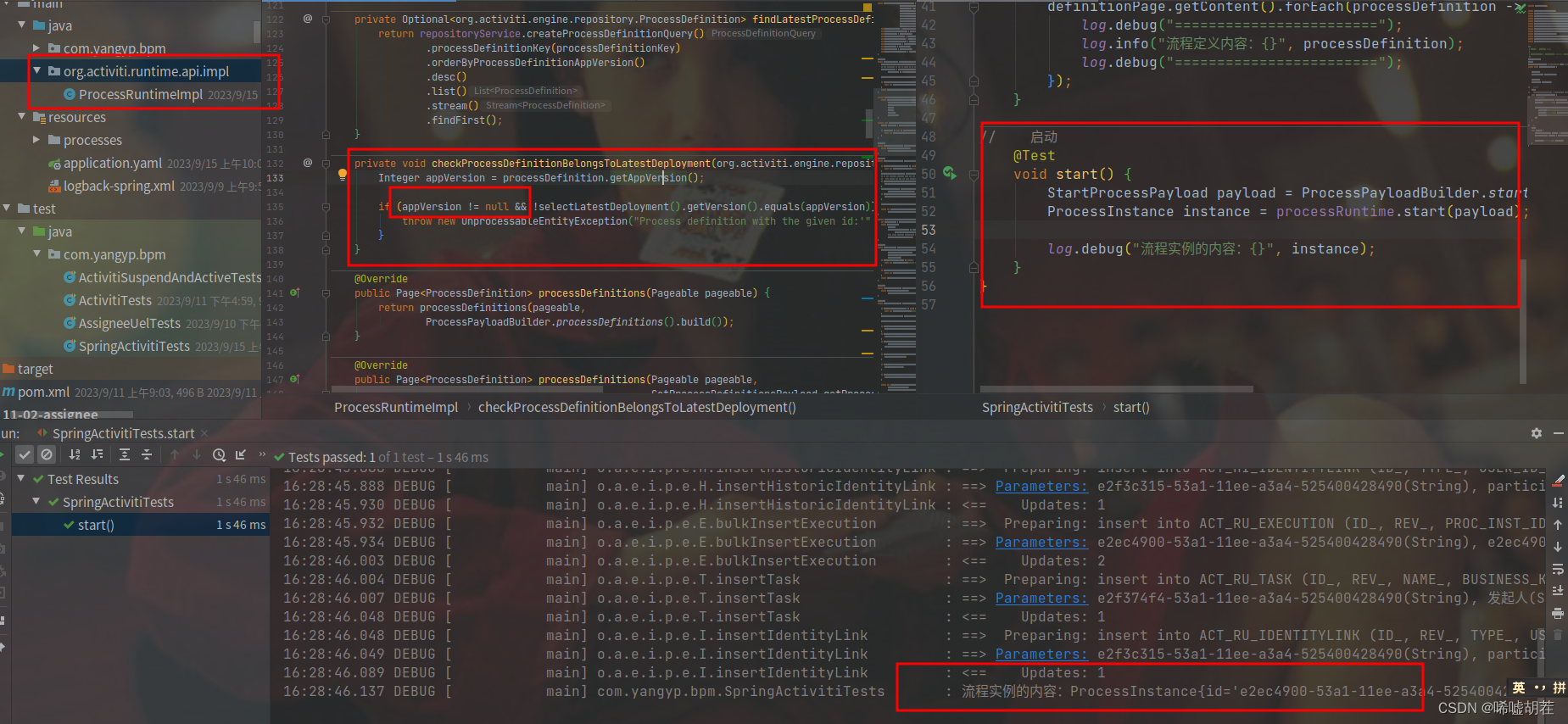Click ProcessRuntimeImpl breadcrumb
Viewport: 1568px width, 724px height.
396,407
